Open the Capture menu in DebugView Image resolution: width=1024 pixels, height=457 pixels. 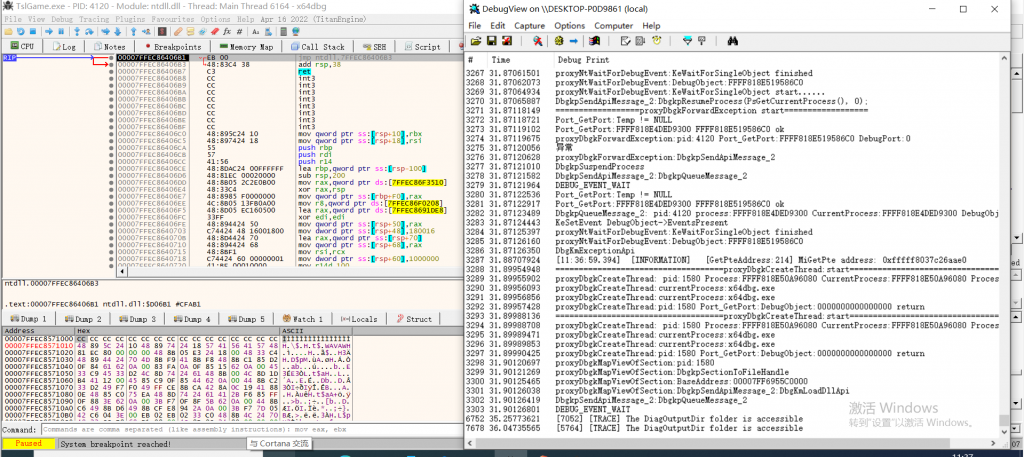[x=529, y=25]
